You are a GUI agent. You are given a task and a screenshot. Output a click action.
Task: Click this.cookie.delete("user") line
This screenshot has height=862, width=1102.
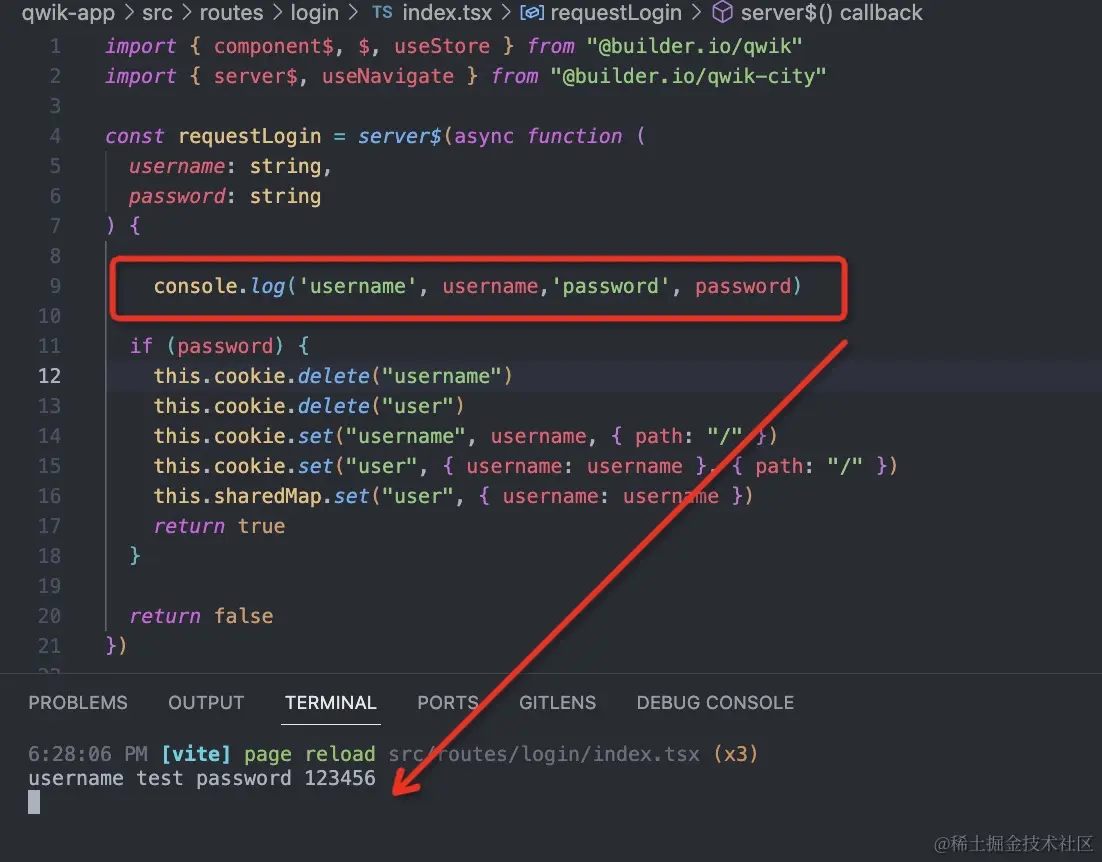(309, 406)
